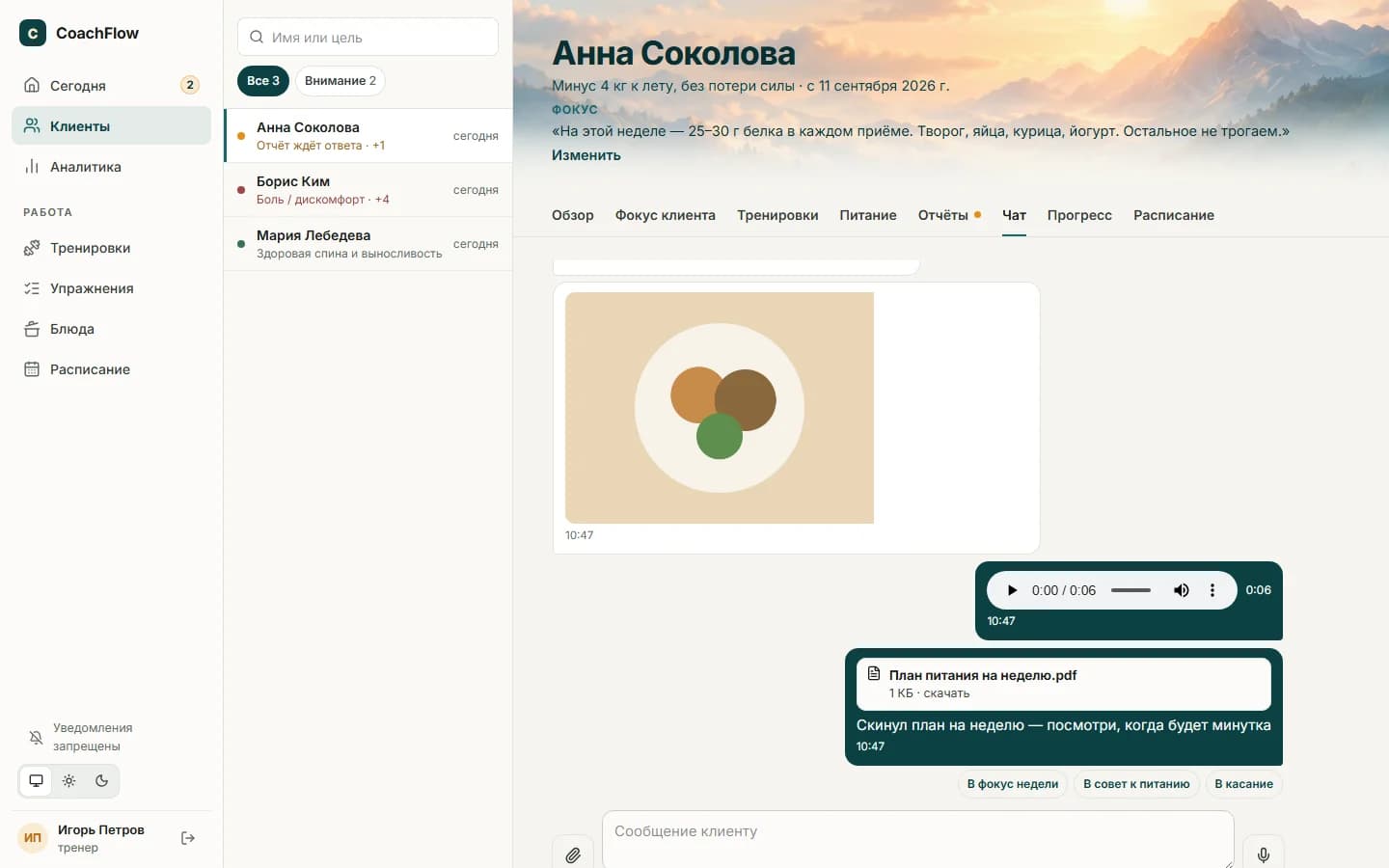Focus the Имя или цель search field
This screenshot has height=868, width=1389.
click(368, 37)
